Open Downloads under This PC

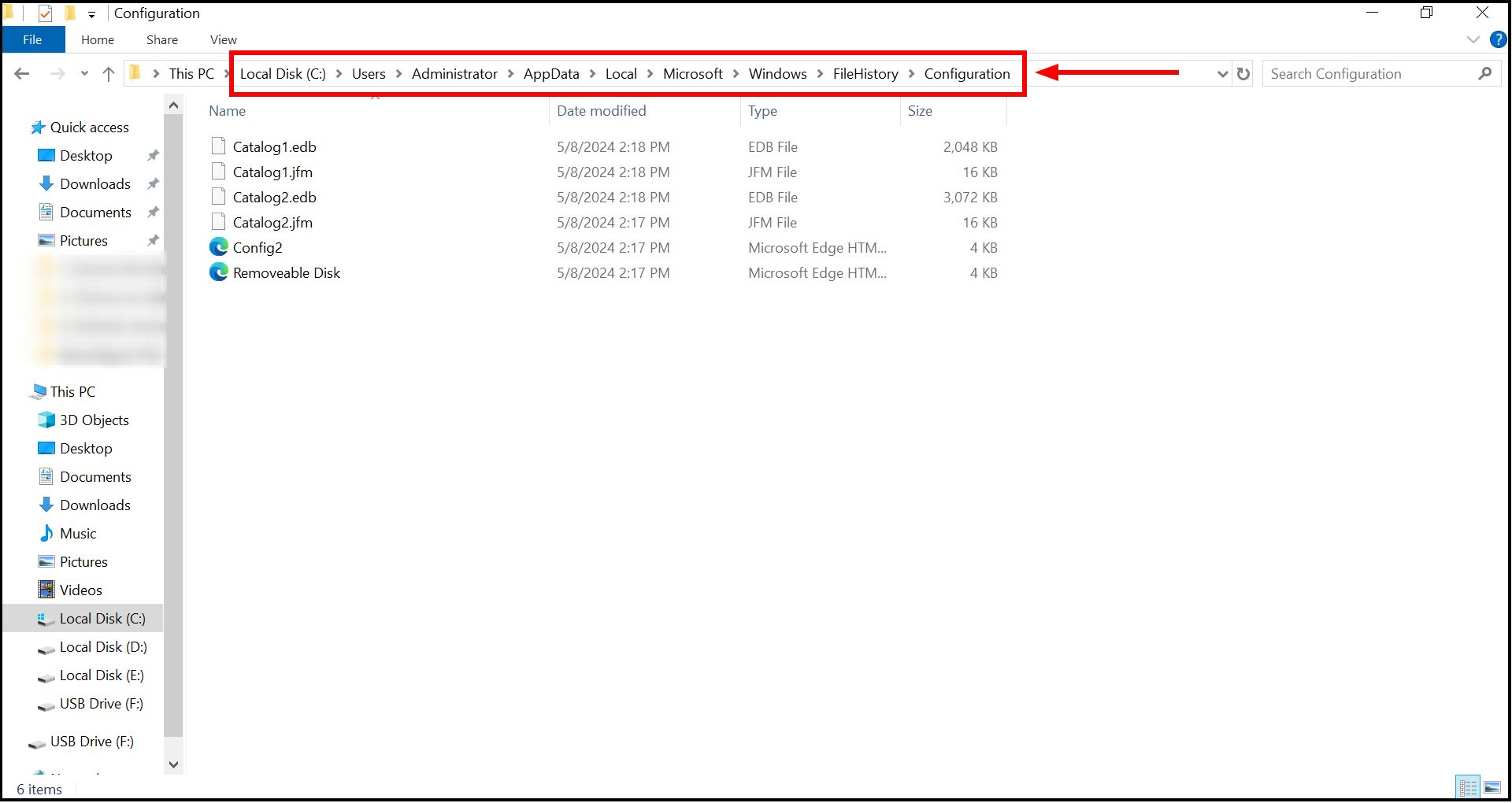pyautogui.click(x=95, y=505)
